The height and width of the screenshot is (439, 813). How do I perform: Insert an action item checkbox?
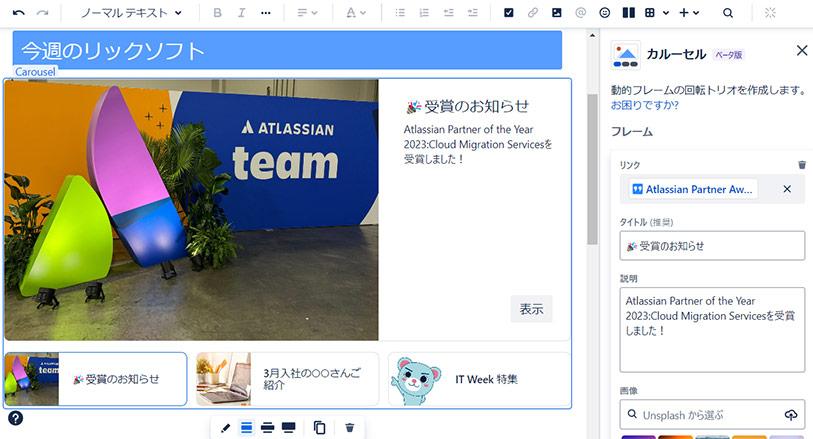click(x=509, y=13)
